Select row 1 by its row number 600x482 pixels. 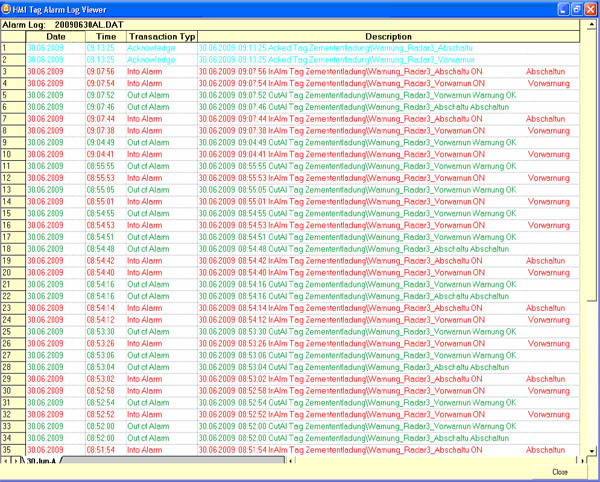click(x=10, y=47)
